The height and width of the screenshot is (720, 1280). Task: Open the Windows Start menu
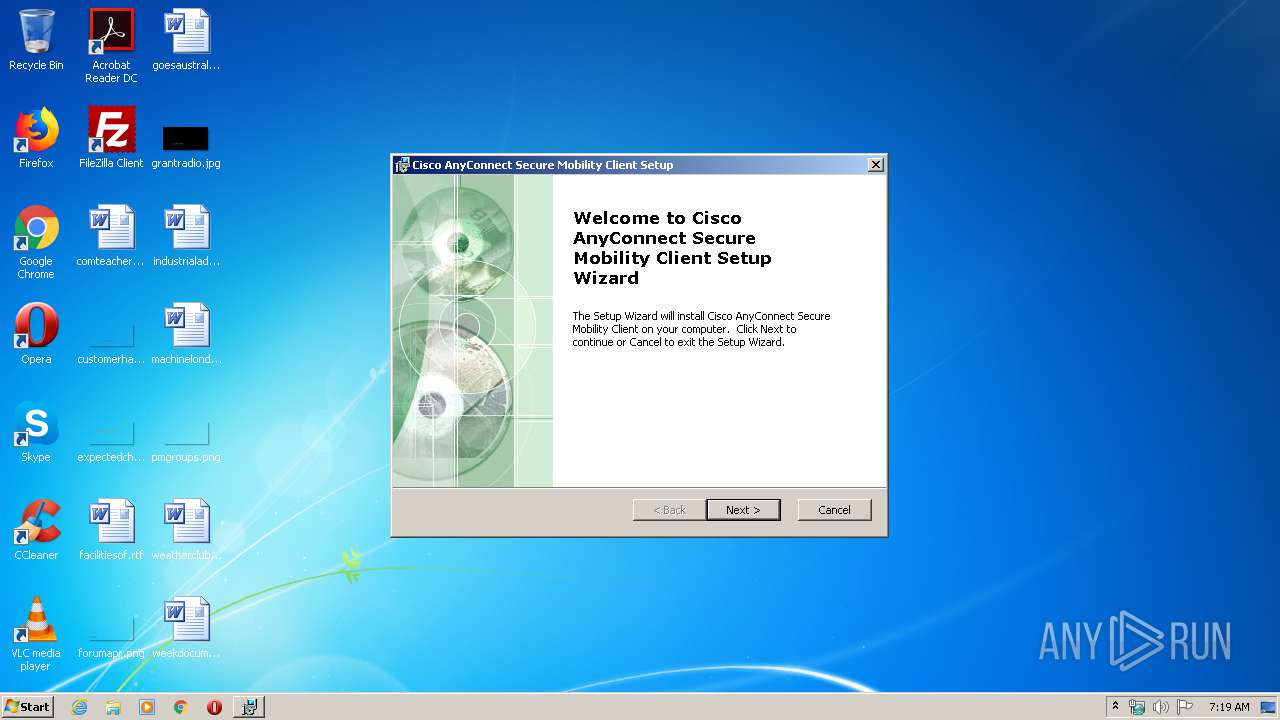click(x=28, y=706)
